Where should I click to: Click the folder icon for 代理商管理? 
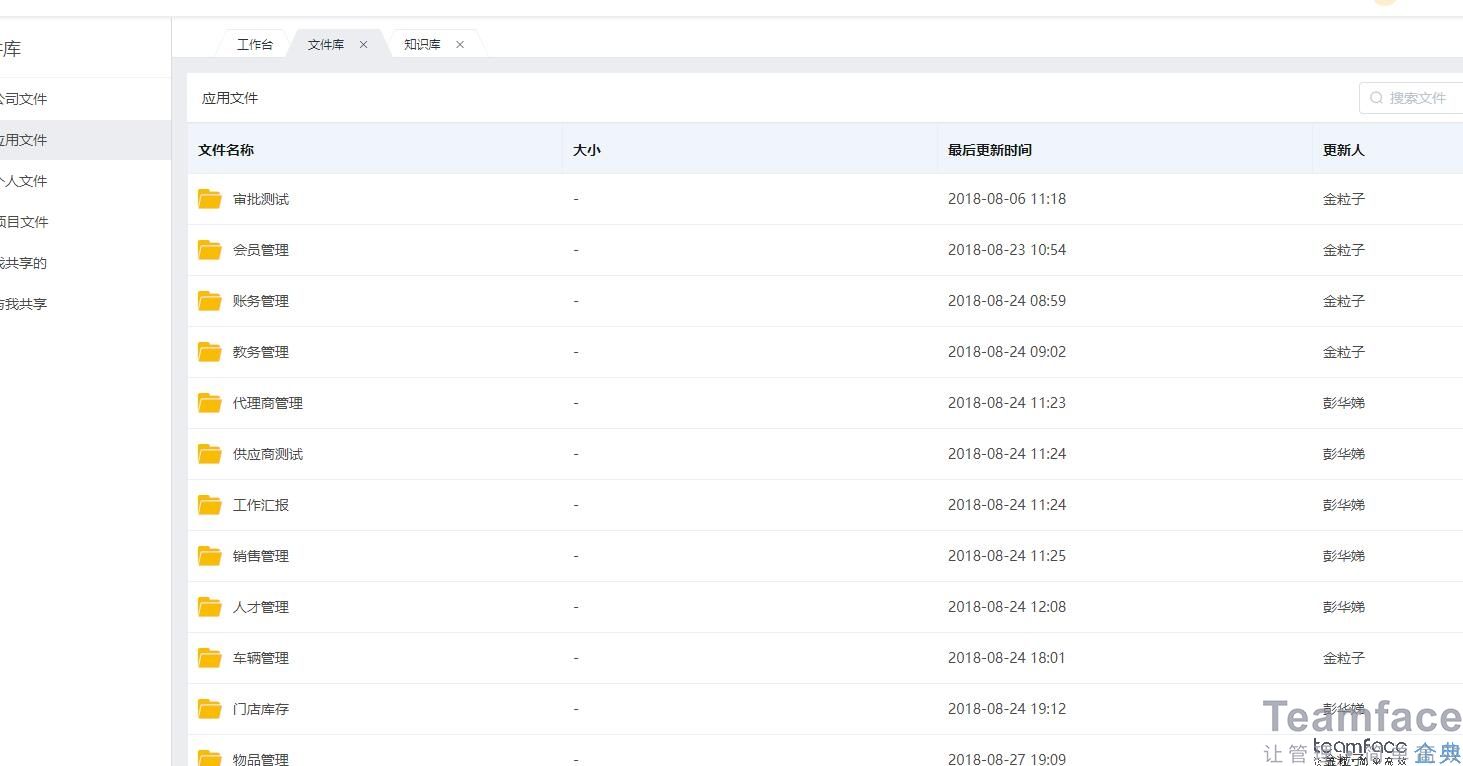(209, 403)
